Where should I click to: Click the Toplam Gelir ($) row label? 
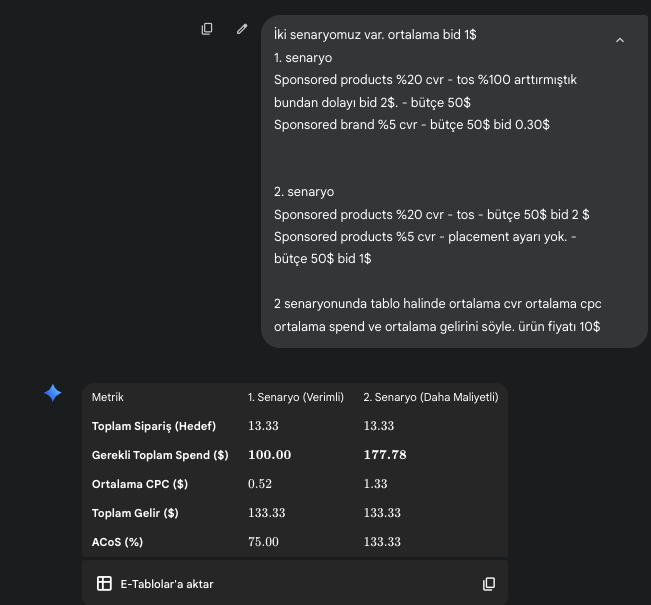click(x=135, y=513)
